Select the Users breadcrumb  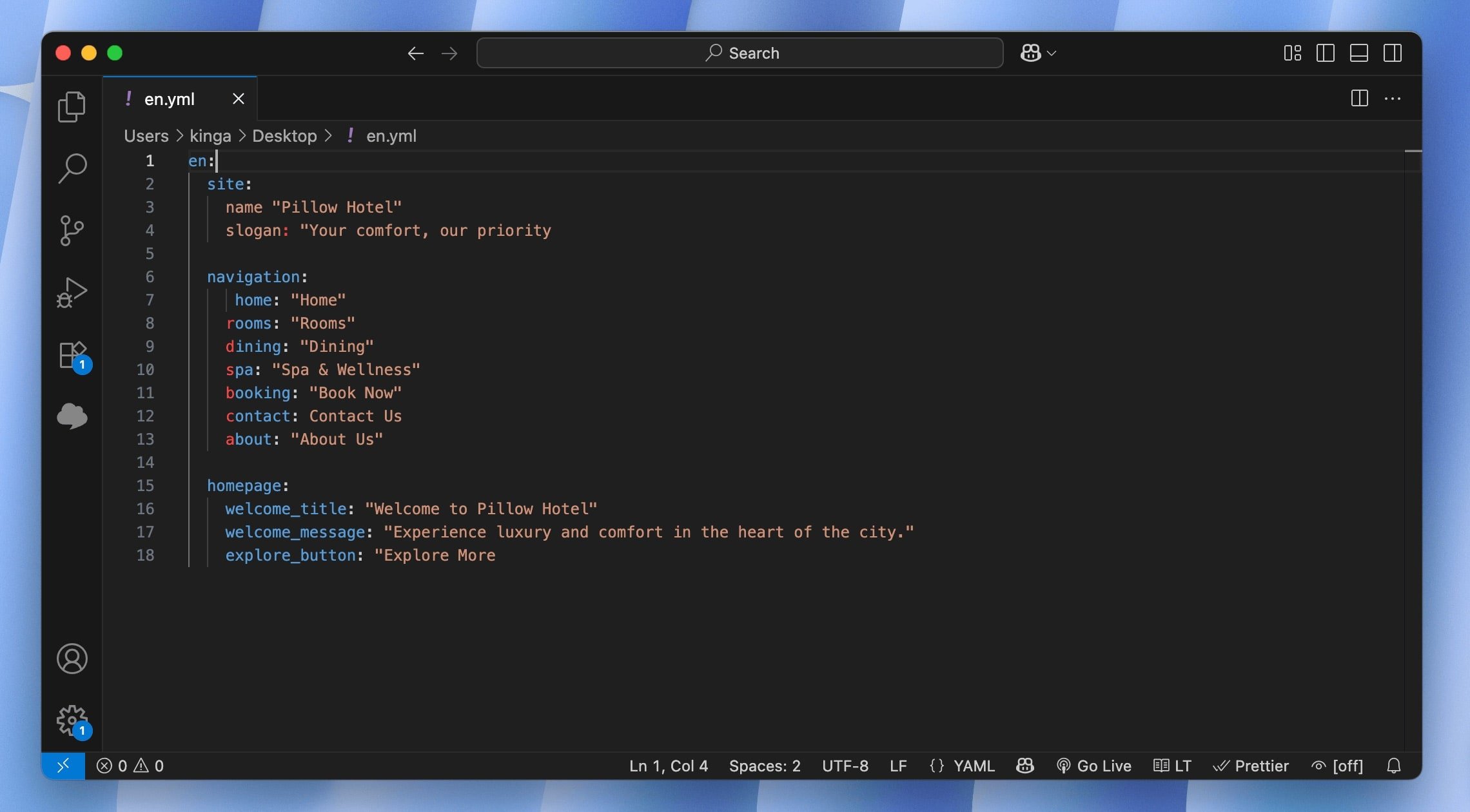click(146, 136)
